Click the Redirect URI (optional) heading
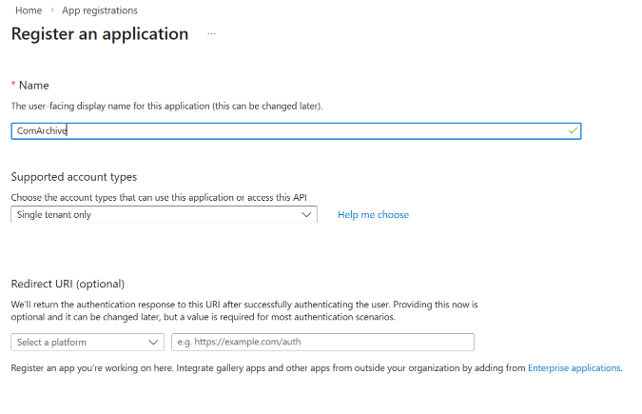This screenshot has height=414, width=642. [x=68, y=284]
